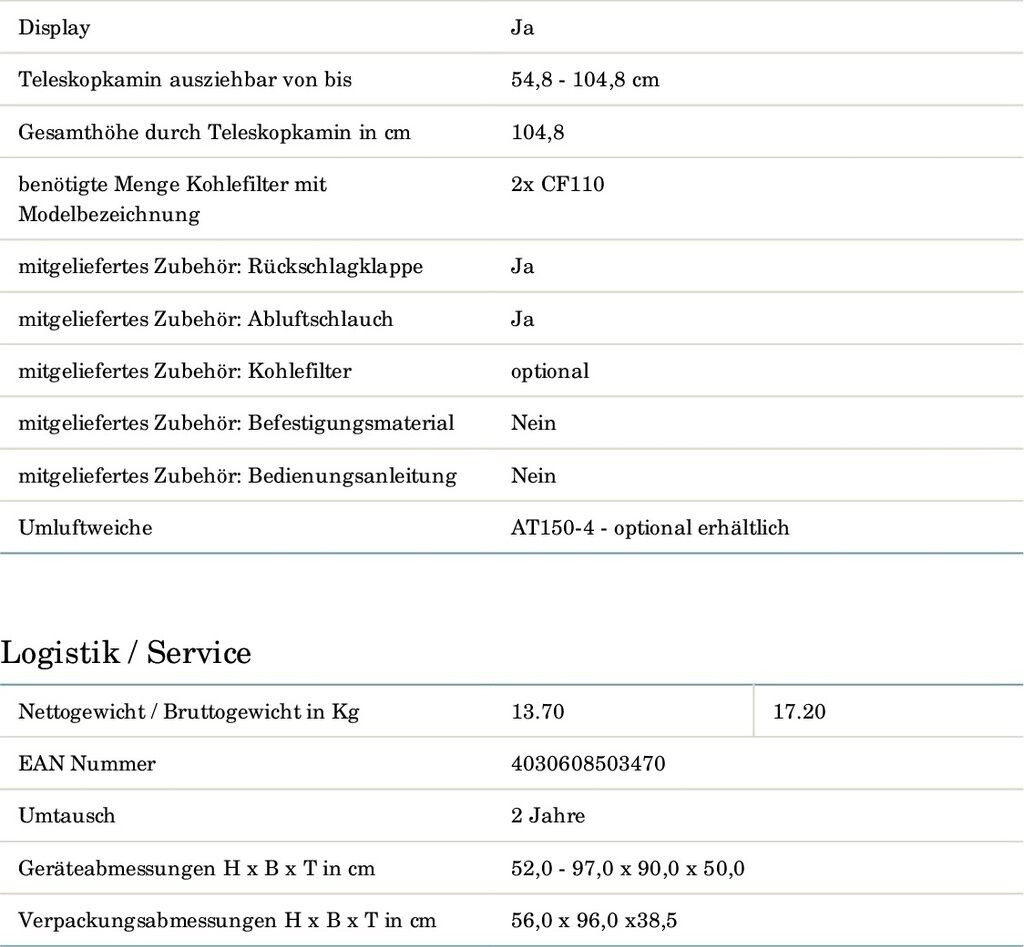This screenshot has width=1024, height=947.
Task: Click 'Nein' in the Bedienungsanleitung row
Action: 533,476
